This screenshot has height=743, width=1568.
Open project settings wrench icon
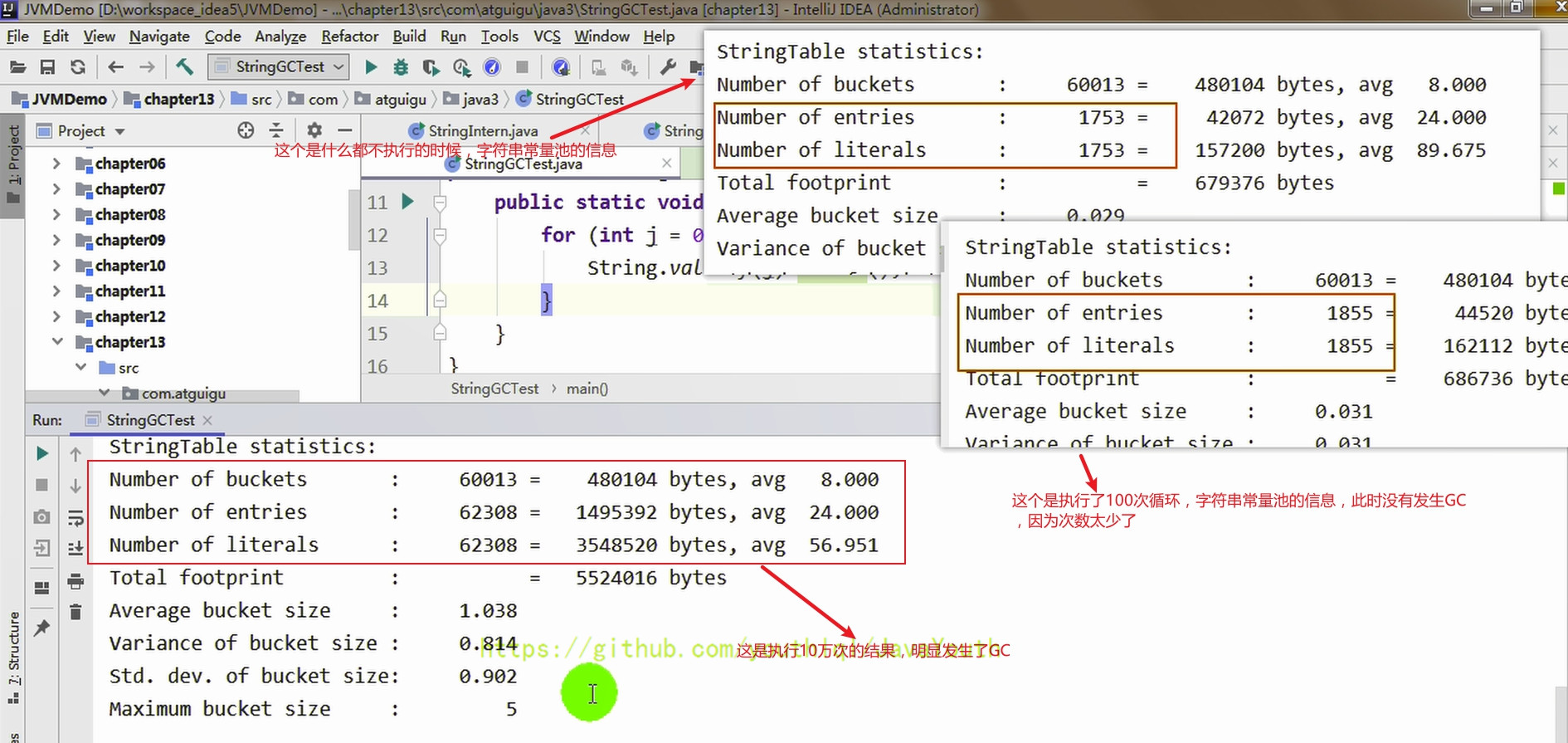(668, 66)
